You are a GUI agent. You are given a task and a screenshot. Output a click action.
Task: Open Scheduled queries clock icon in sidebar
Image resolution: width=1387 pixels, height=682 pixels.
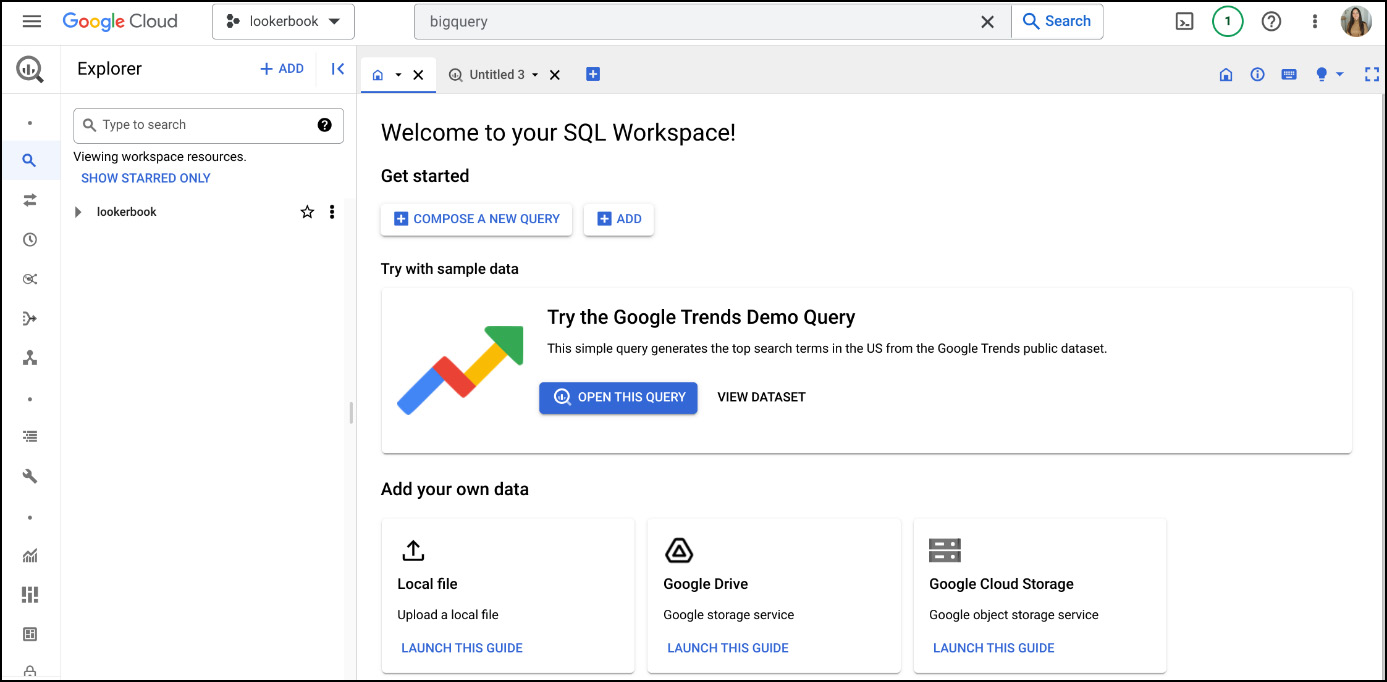tap(30, 240)
